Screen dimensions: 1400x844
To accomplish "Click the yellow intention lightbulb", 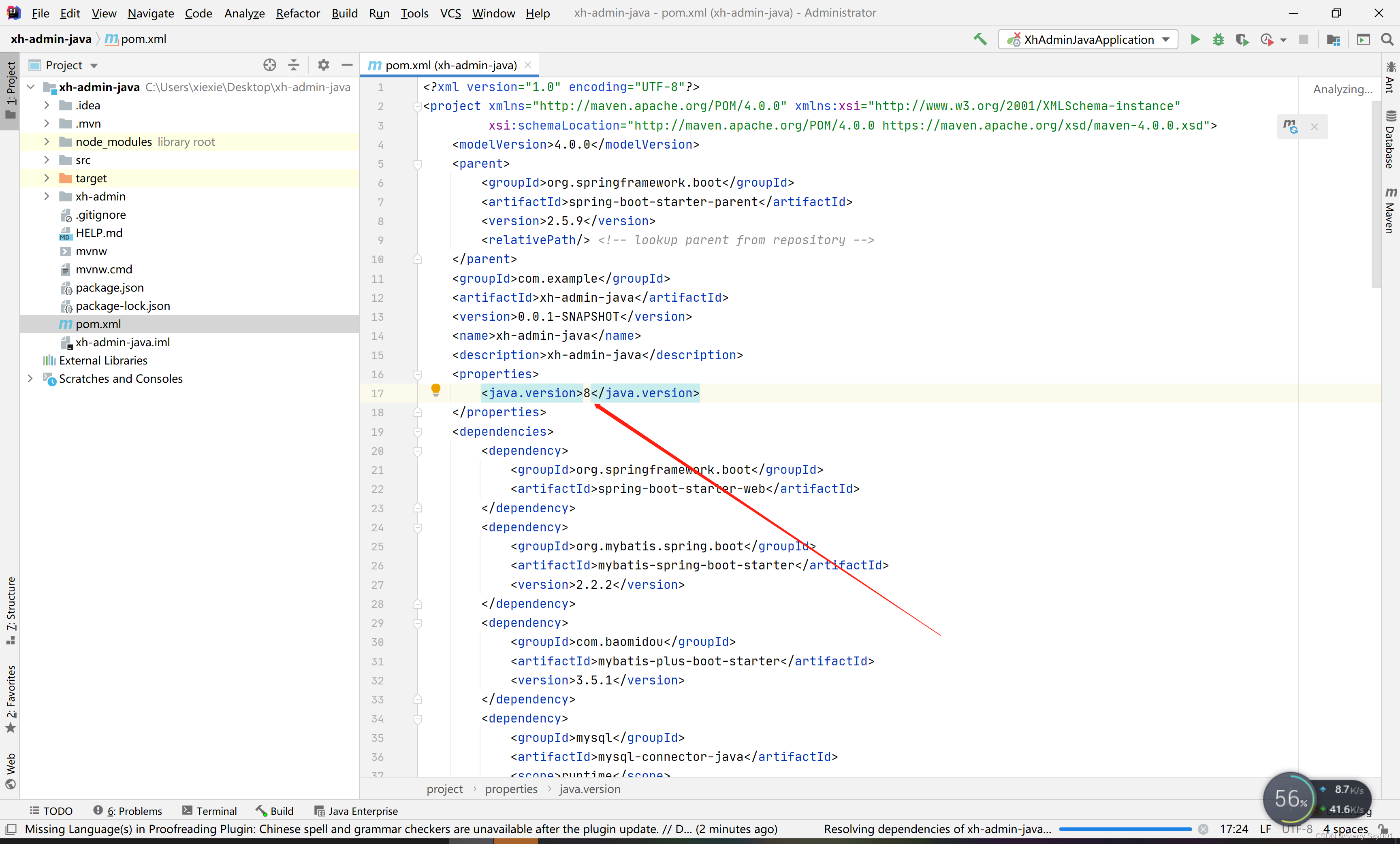I will (x=436, y=390).
